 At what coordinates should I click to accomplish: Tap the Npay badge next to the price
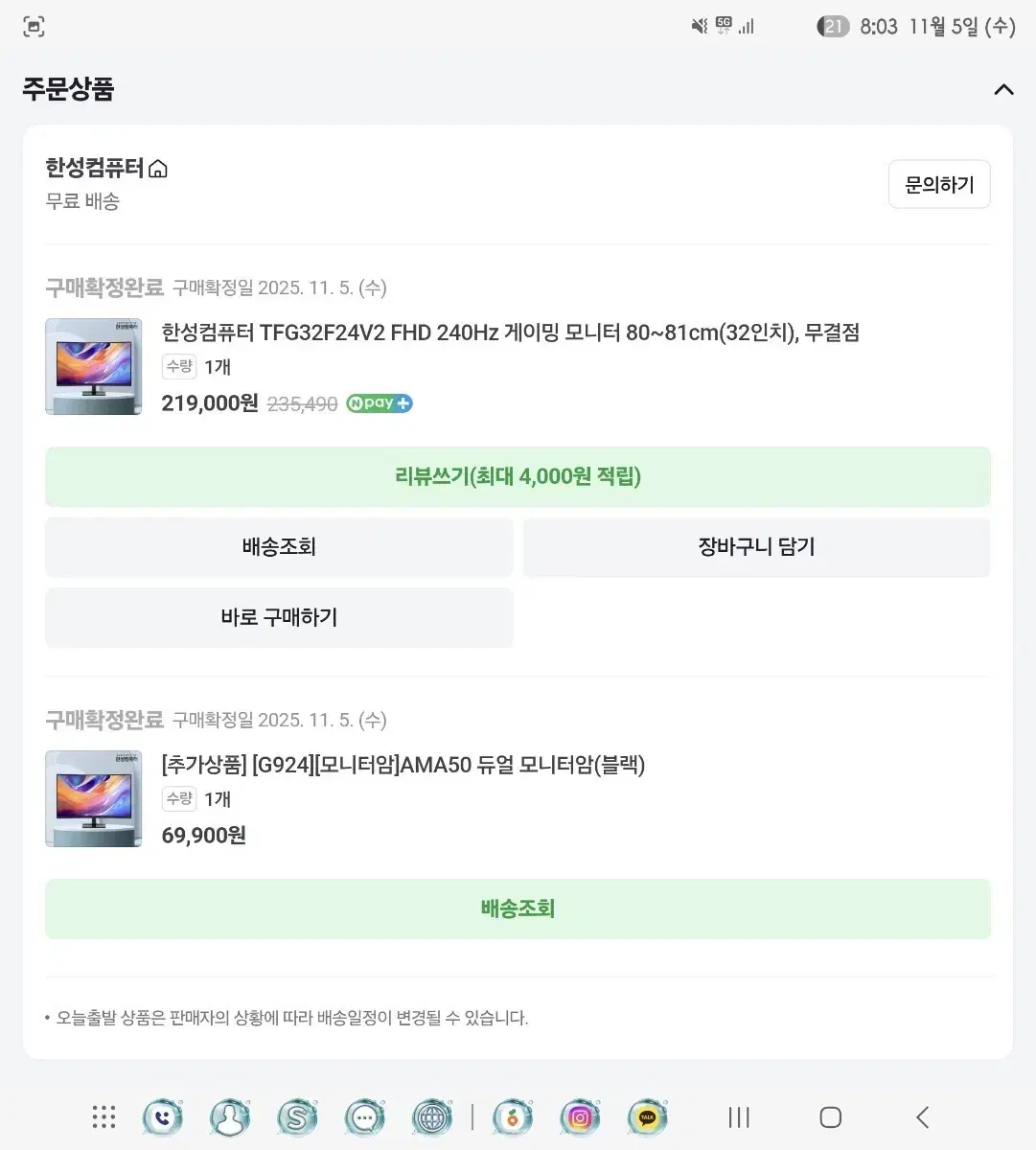click(378, 402)
